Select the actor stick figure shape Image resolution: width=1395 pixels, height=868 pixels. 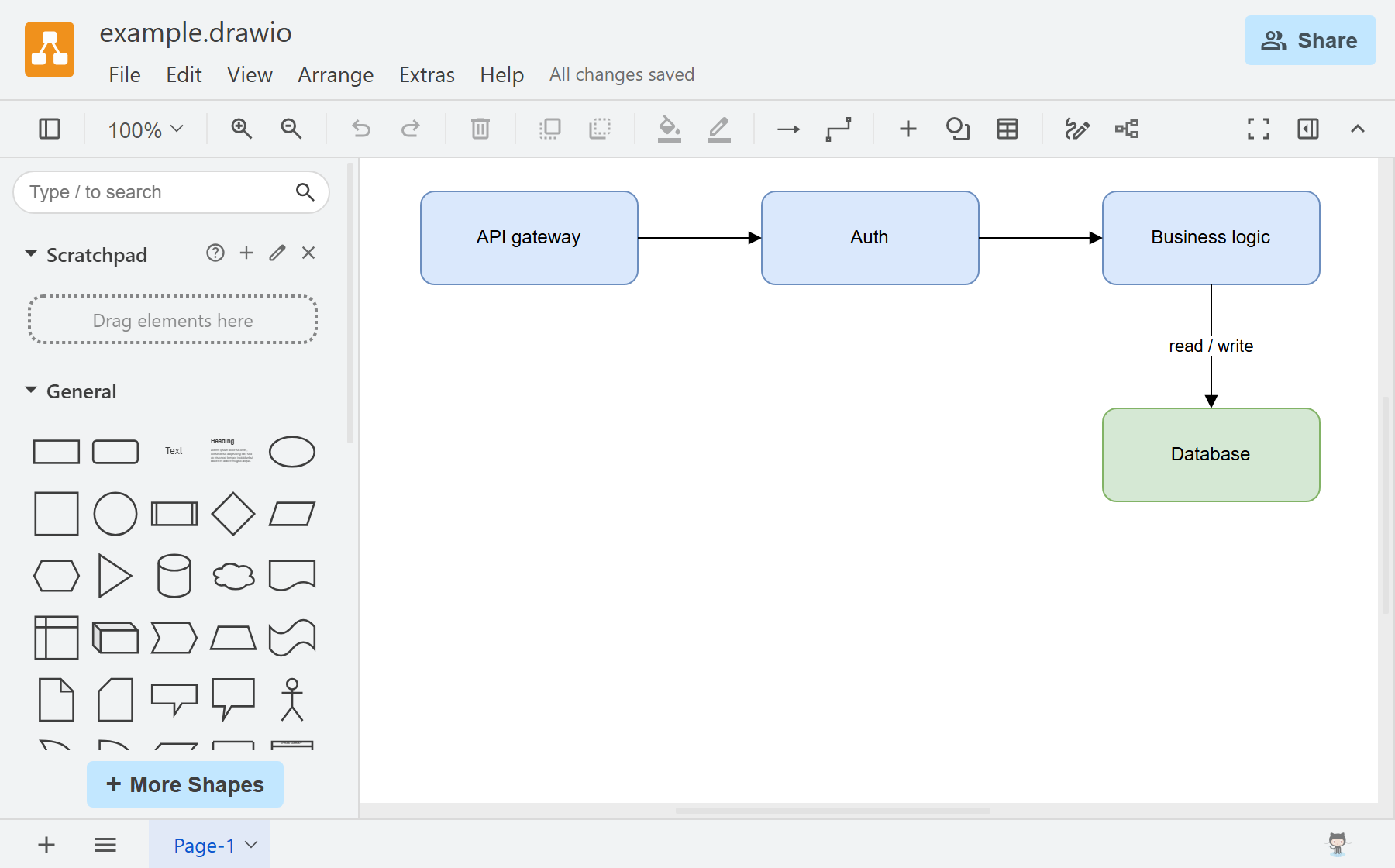click(x=292, y=700)
